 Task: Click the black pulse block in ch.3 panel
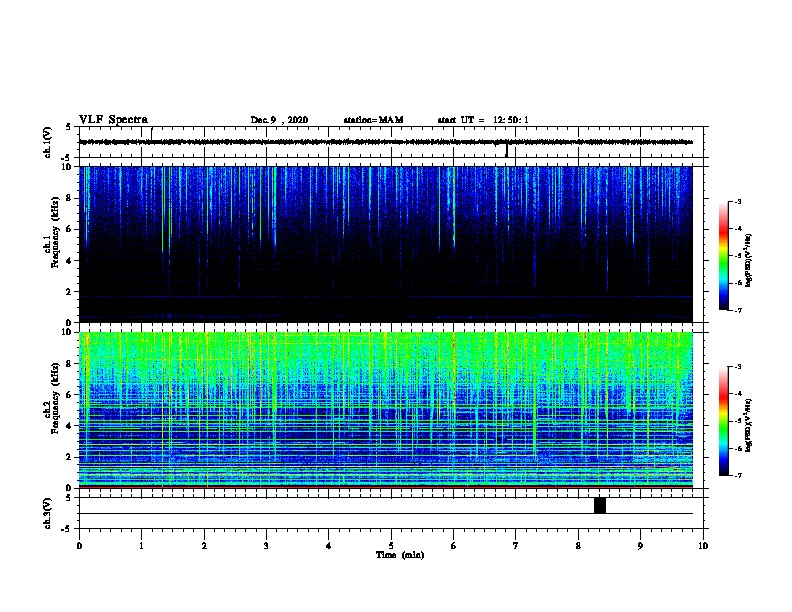[600, 505]
